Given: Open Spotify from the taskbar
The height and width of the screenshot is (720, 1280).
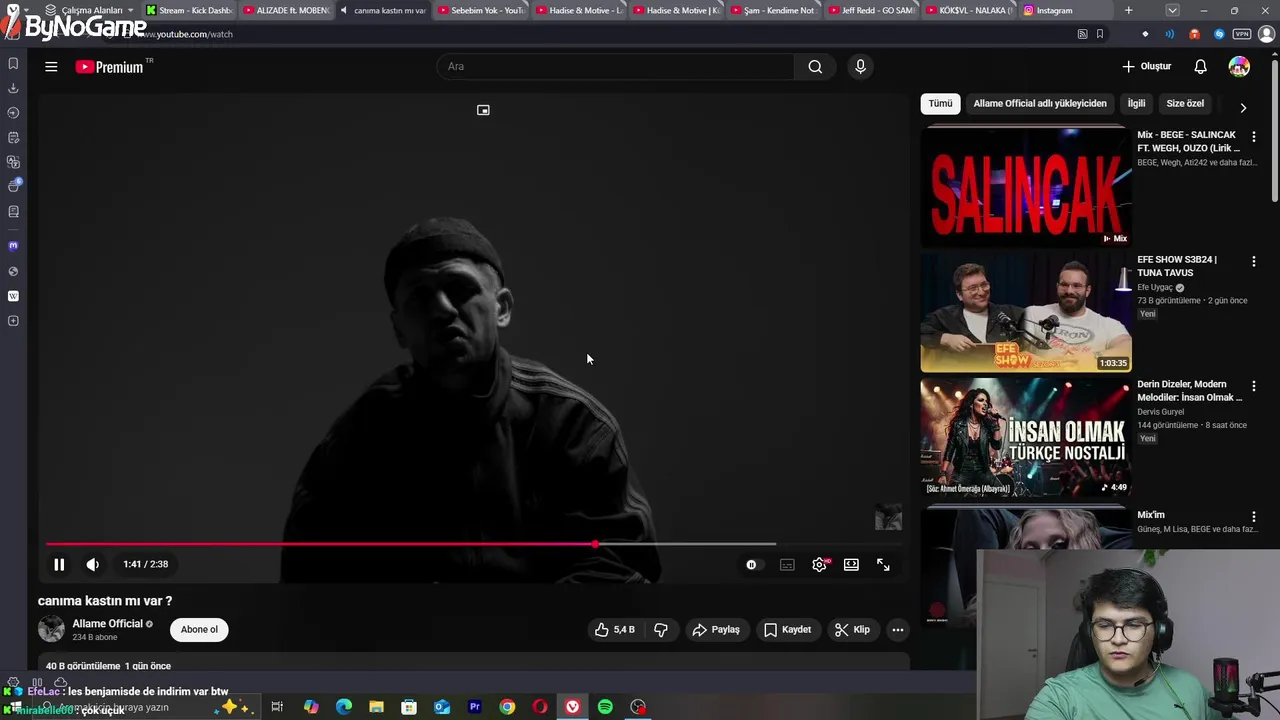Looking at the screenshot, I should click(605, 707).
